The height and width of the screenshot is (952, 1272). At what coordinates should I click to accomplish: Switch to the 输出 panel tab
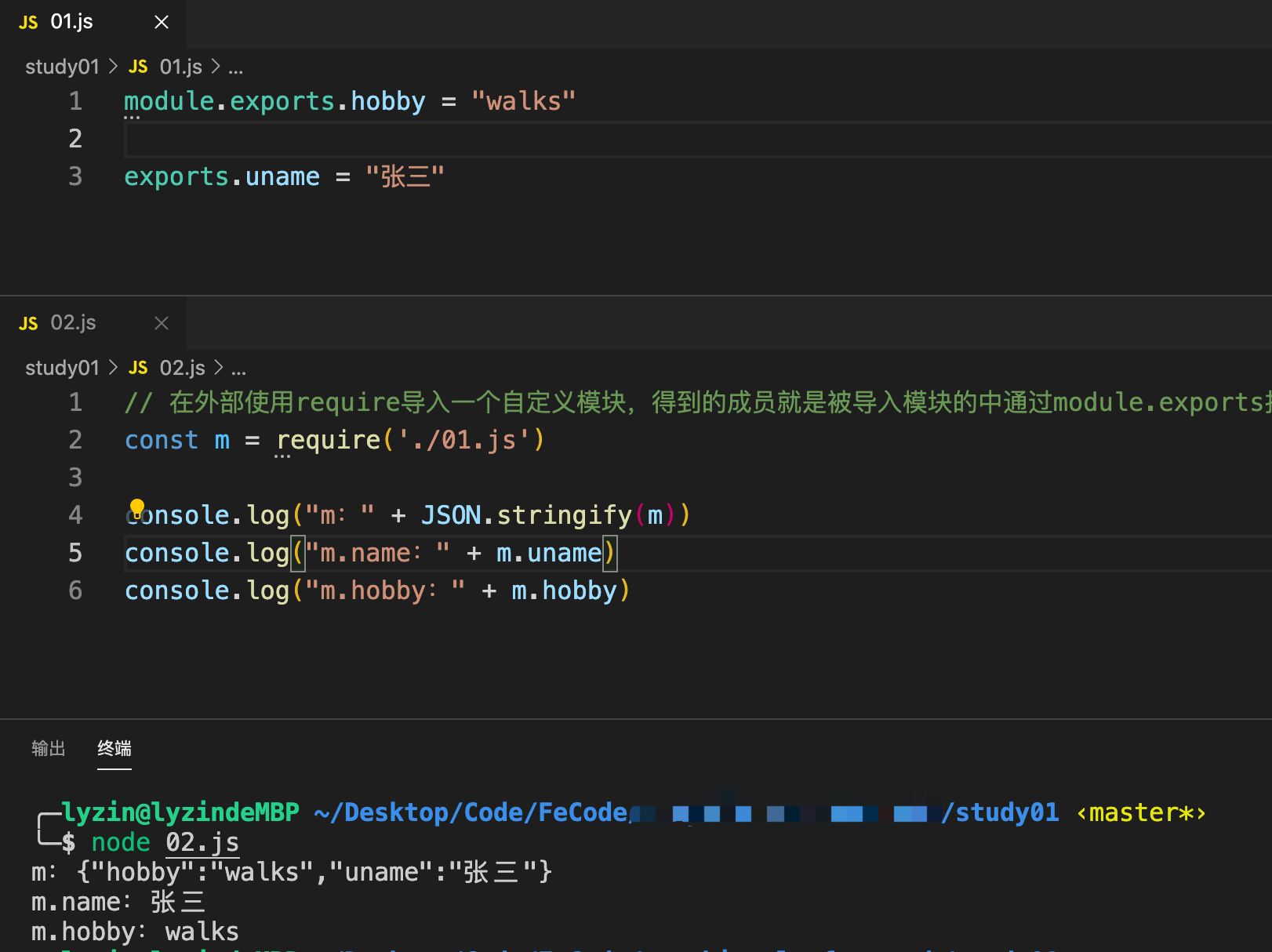(x=48, y=748)
